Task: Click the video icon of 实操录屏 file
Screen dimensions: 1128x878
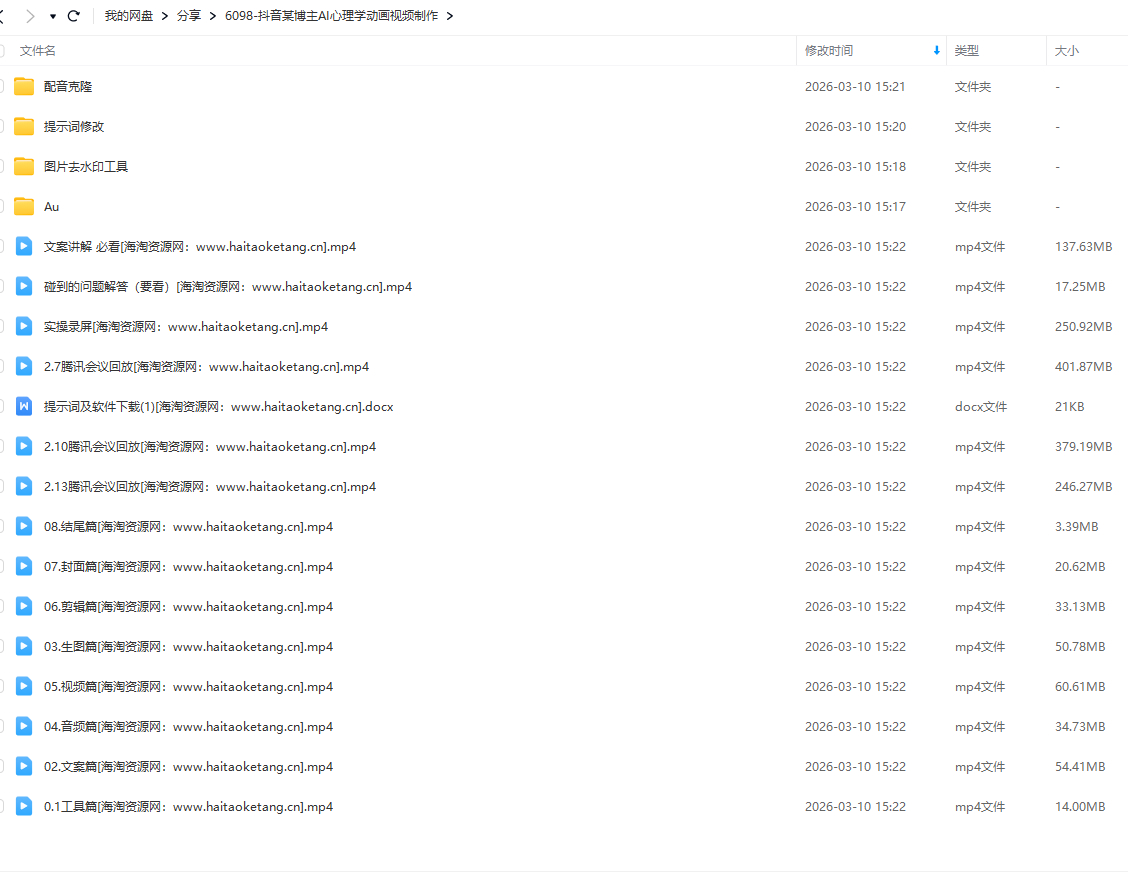Action: click(x=24, y=327)
